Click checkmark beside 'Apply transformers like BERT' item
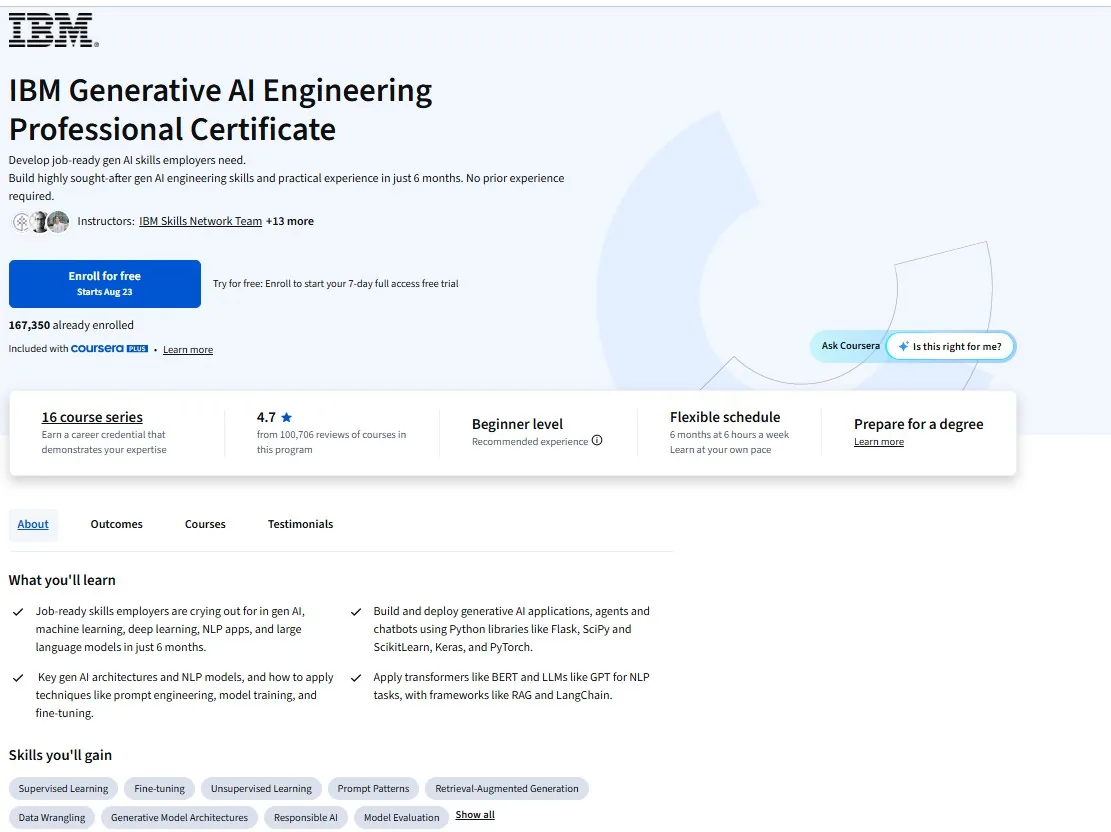Screen dimensions: 1111x832 click(x=356, y=678)
